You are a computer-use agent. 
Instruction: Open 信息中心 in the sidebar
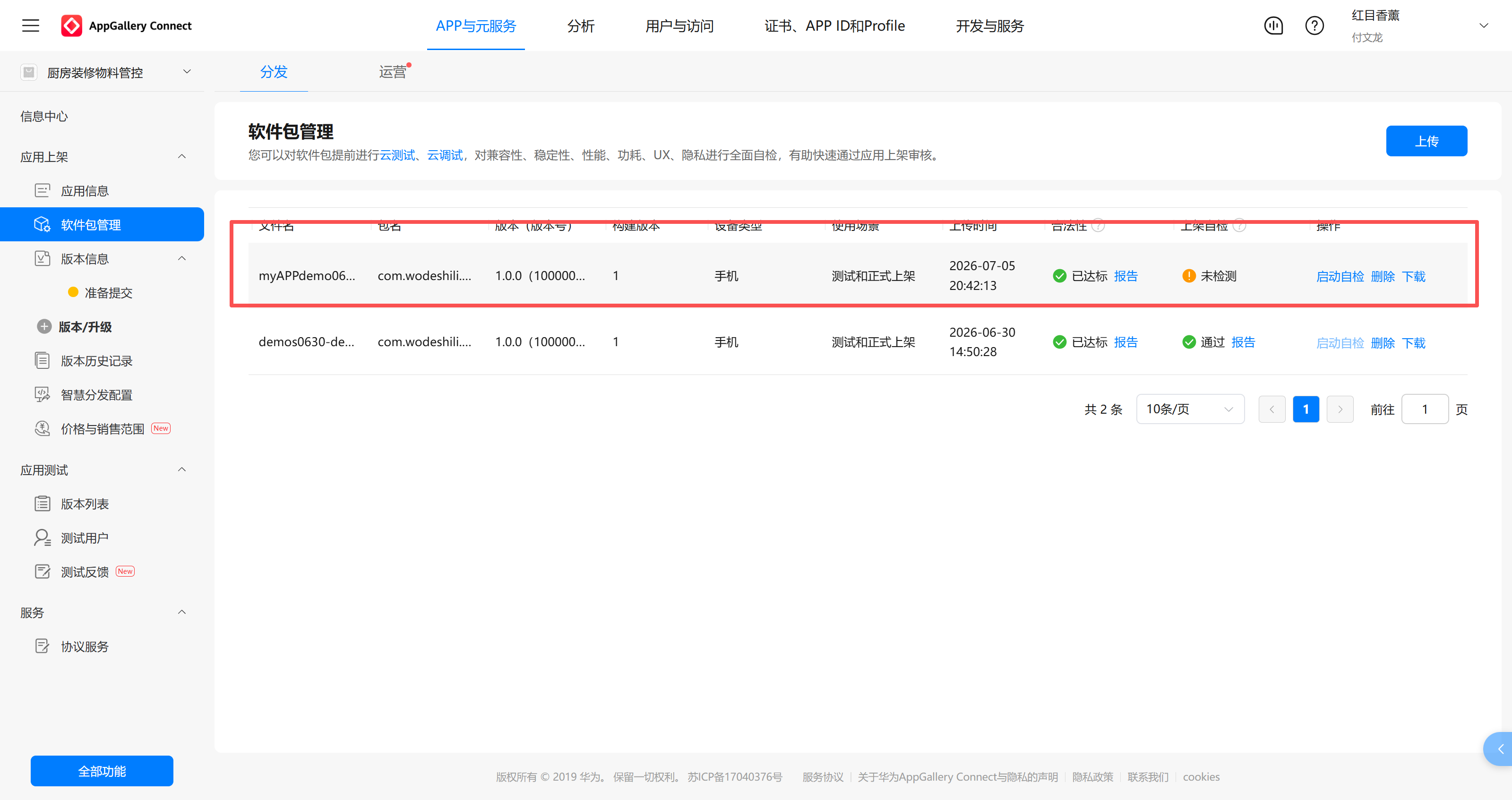click(x=44, y=116)
